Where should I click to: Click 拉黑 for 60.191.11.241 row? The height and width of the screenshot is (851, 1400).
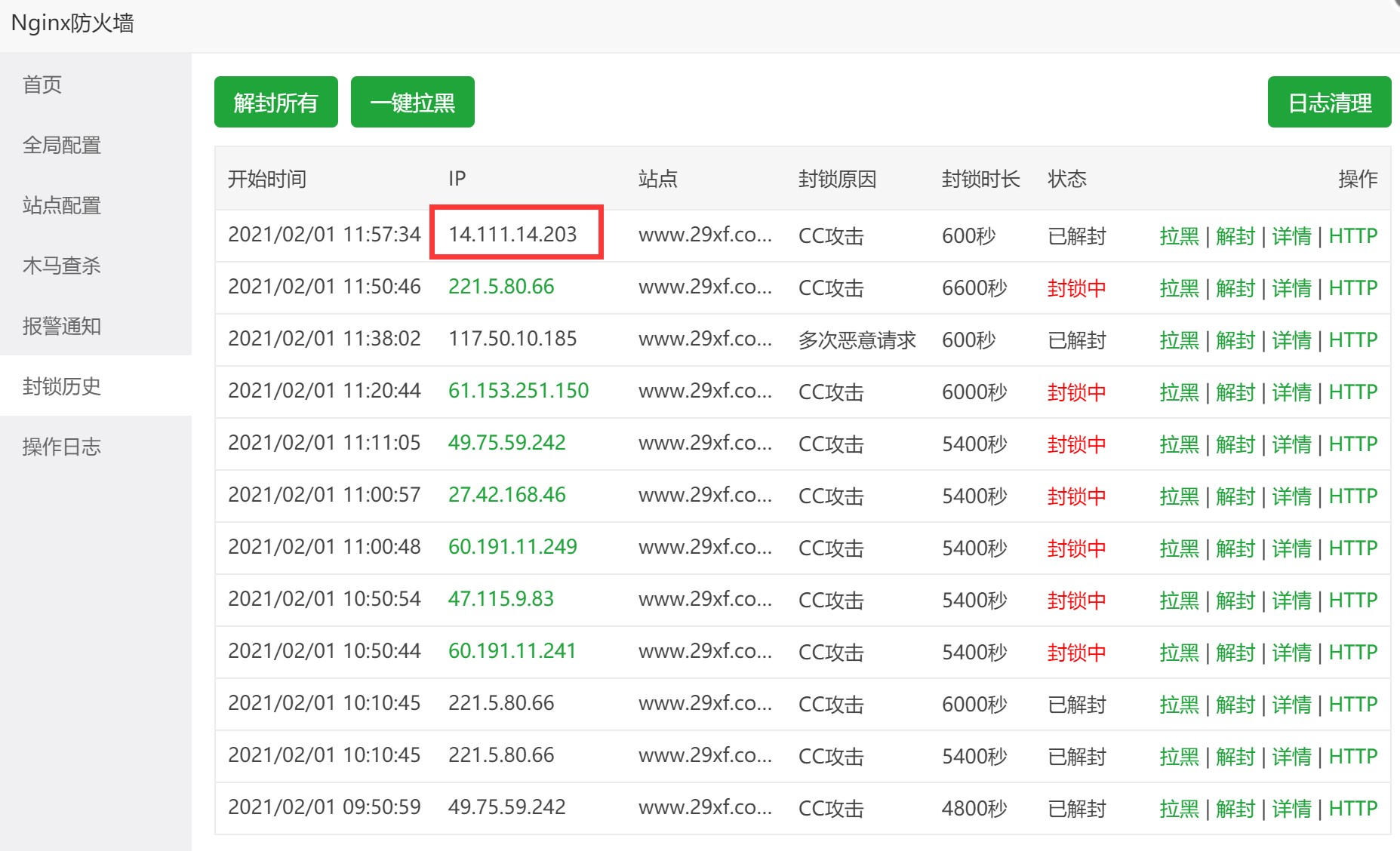pyautogui.click(x=1179, y=653)
